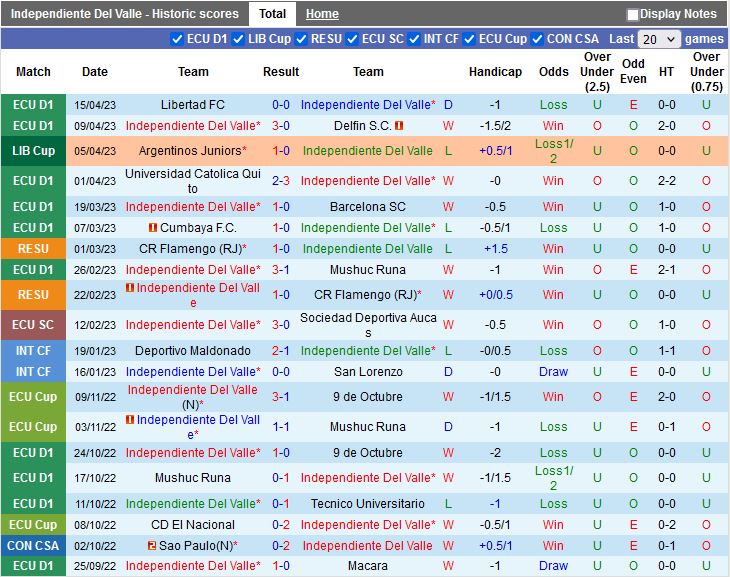Click San Lorenzo team name
Viewport: 730px width, 577px height.
point(368,372)
